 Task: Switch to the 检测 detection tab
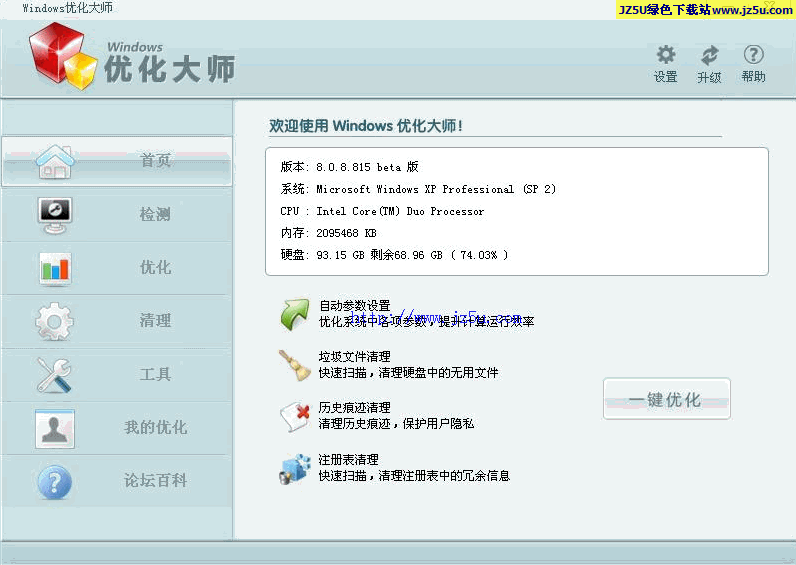tap(117, 214)
